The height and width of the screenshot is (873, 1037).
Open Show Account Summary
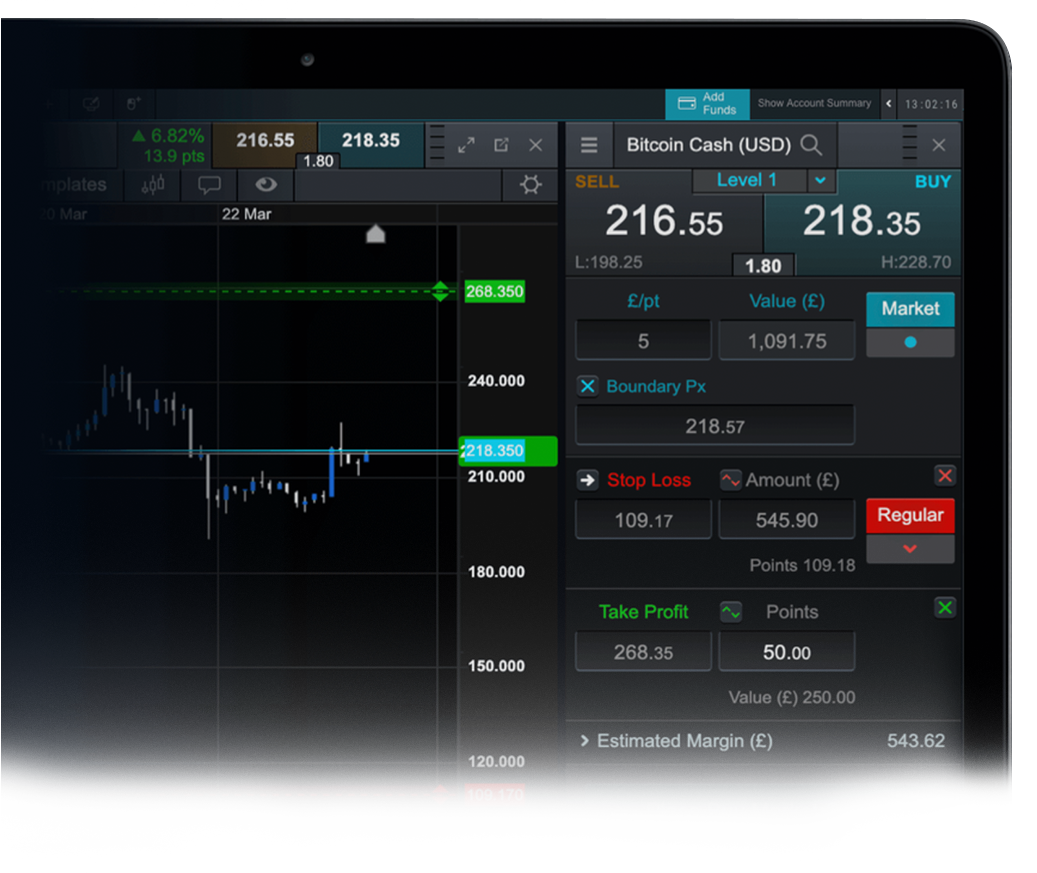(814, 103)
